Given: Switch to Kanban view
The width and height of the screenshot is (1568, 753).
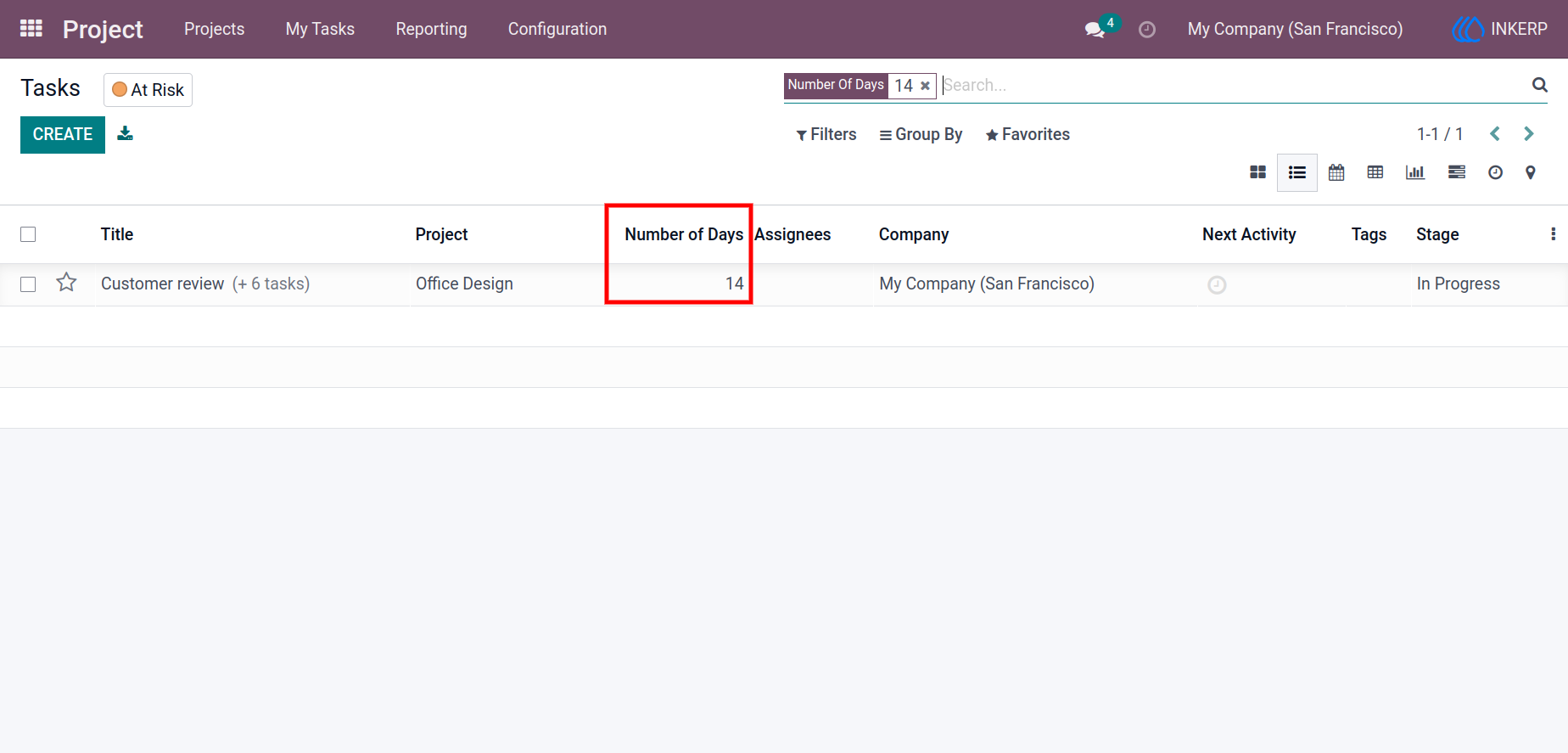Looking at the screenshot, I should 1257,172.
